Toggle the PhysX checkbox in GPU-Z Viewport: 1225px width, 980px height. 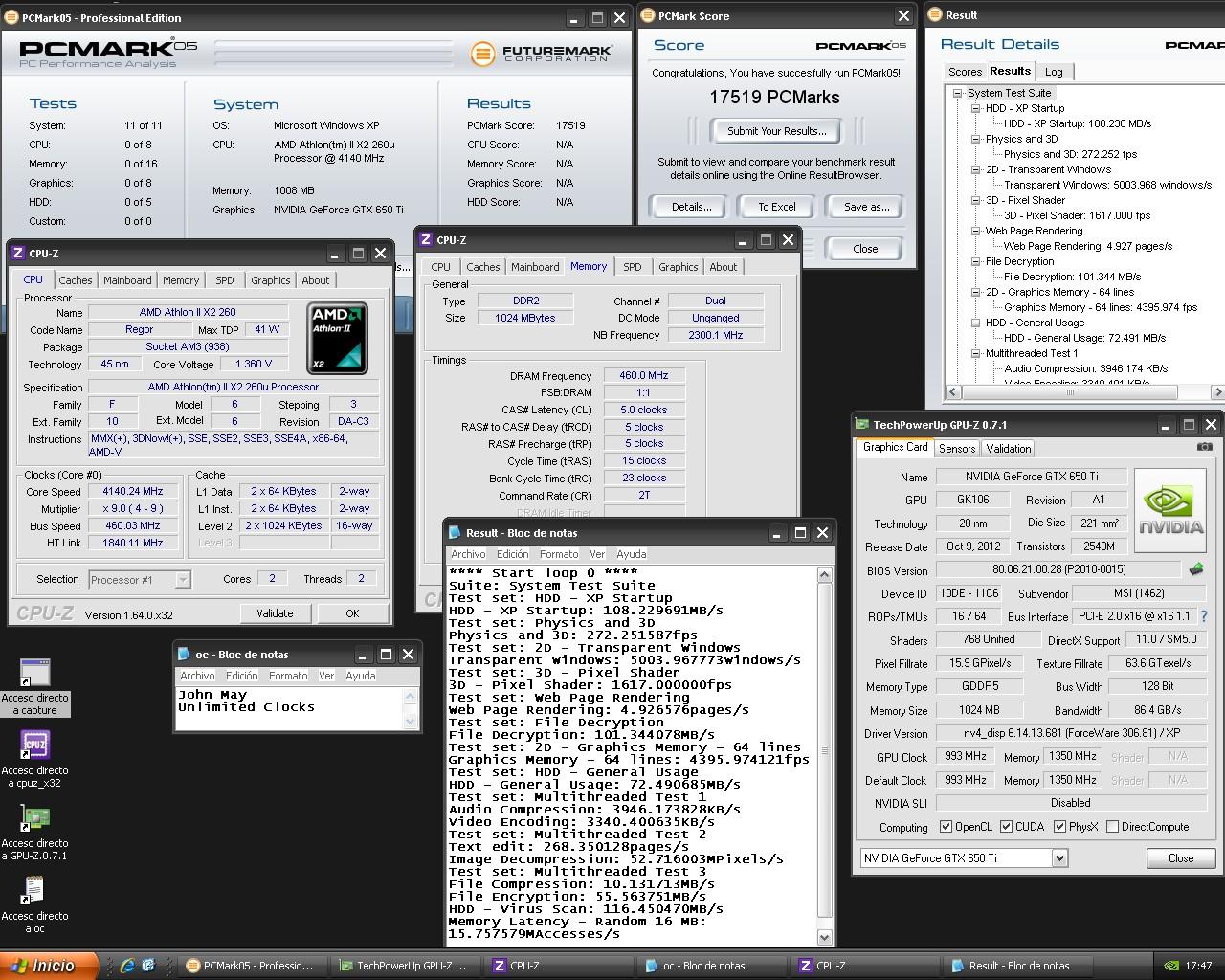(1059, 827)
